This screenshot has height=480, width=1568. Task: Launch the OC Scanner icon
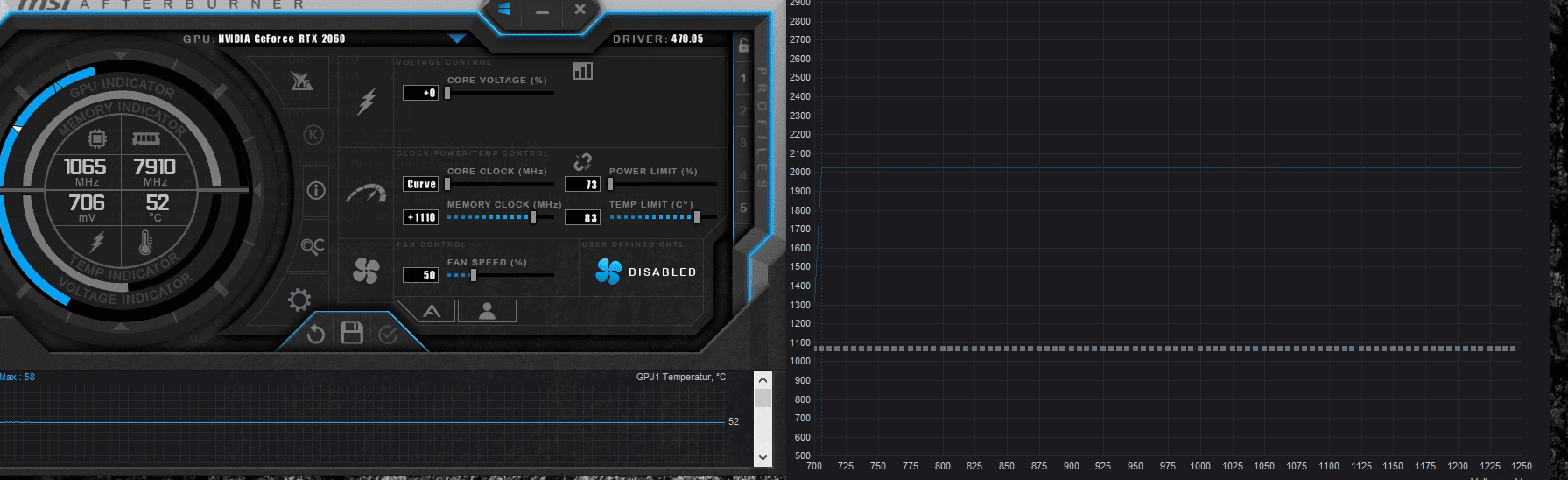[313, 247]
